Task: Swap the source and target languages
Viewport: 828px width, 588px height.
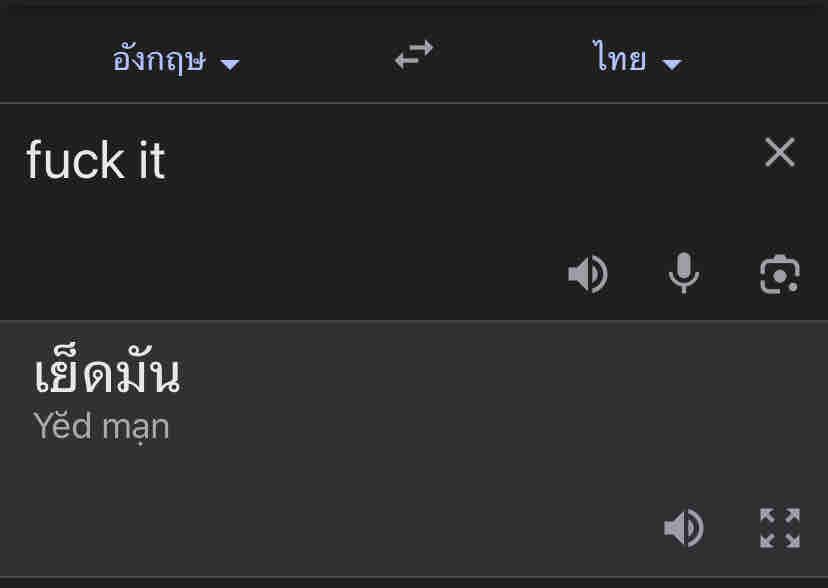Action: pyautogui.click(x=414, y=56)
